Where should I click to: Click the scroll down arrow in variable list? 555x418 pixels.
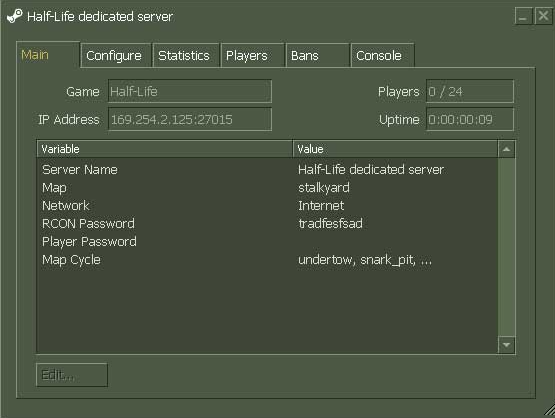pyautogui.click(x=506, y=345)
